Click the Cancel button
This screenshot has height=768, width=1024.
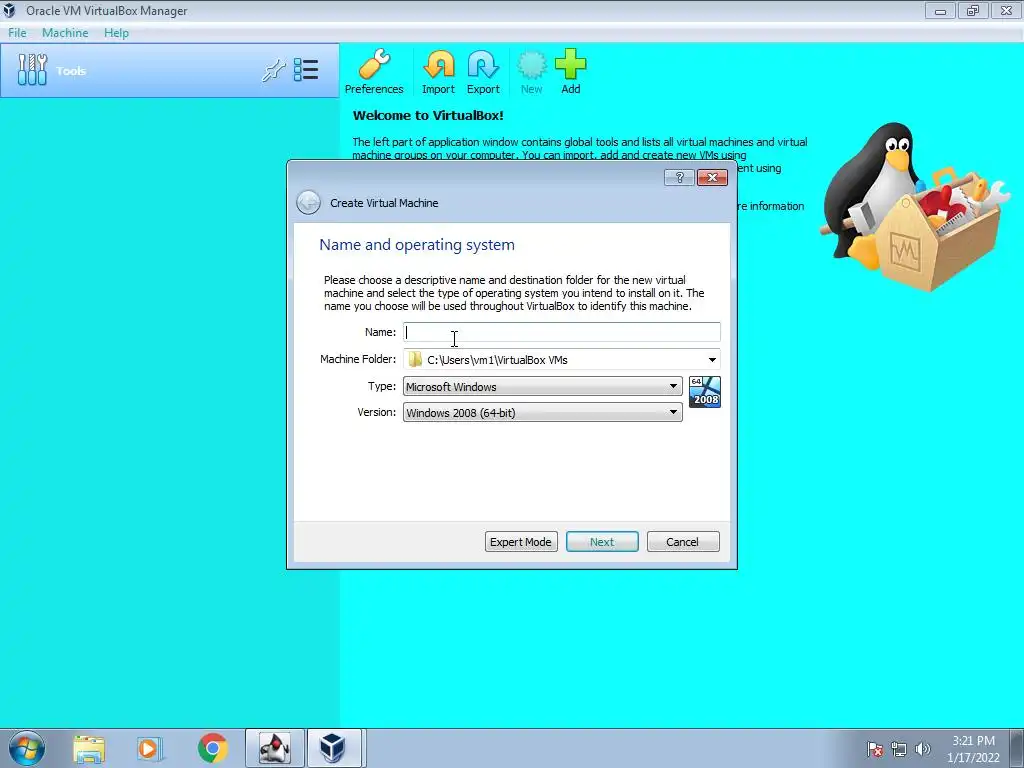[683, 541]
